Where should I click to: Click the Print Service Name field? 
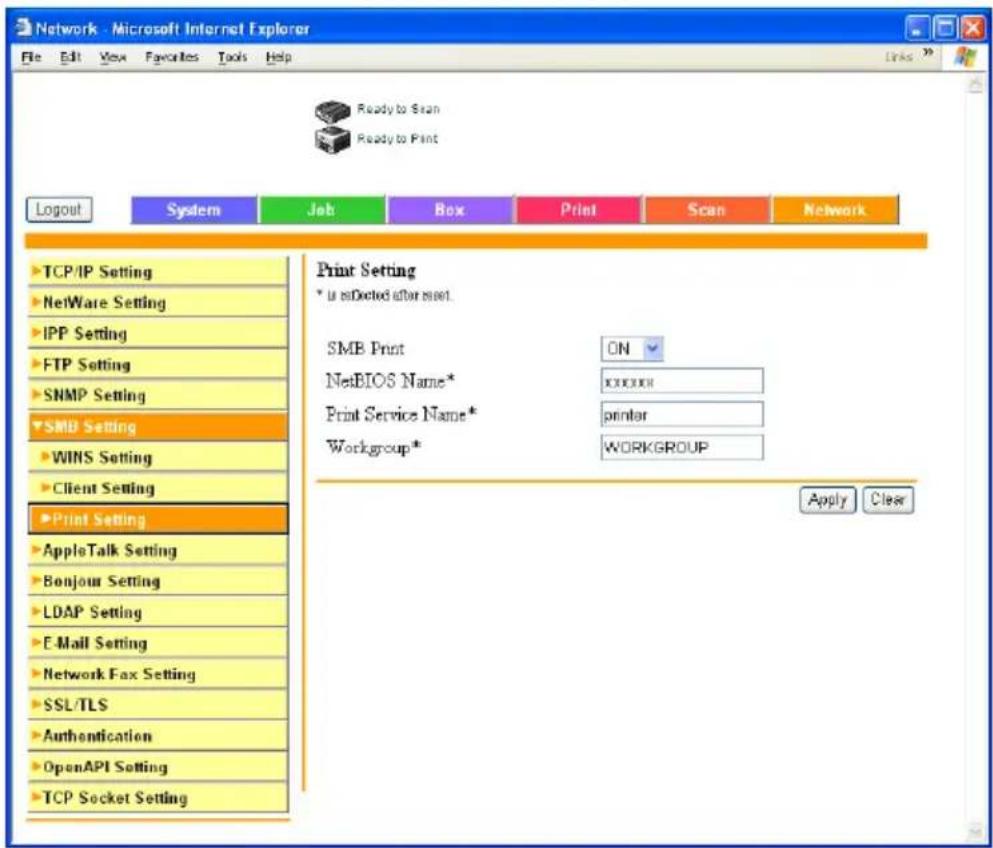pos(682,414)
